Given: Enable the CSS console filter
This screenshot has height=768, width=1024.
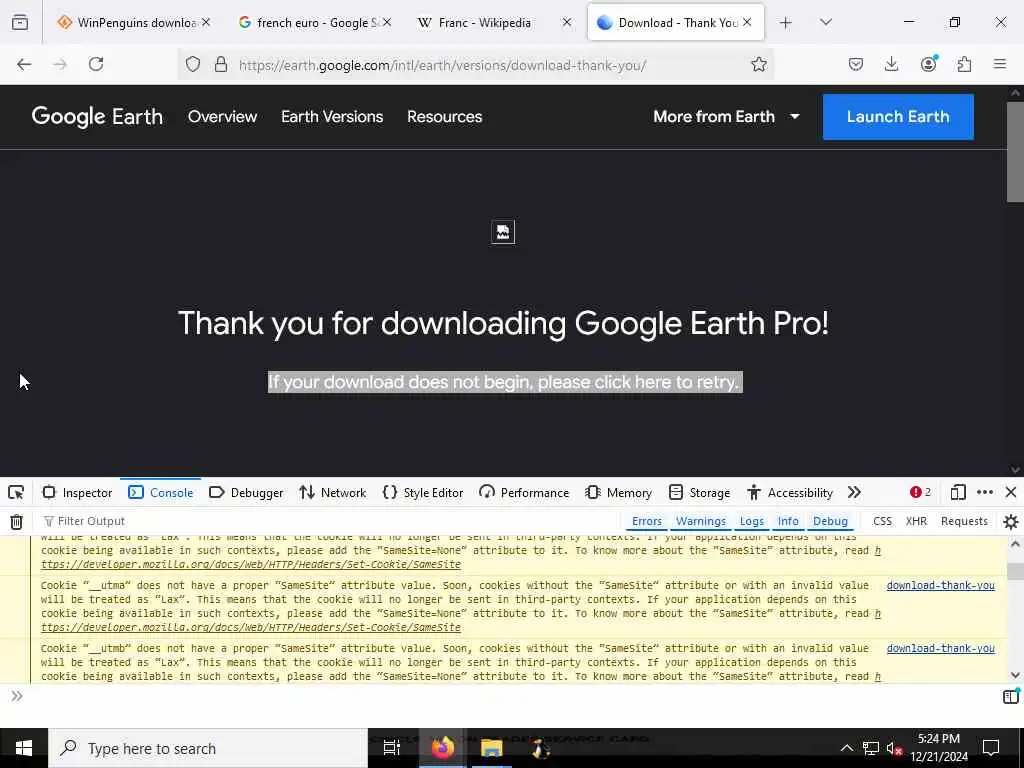Looking at the screenshot, I should [x=882, y=521].
